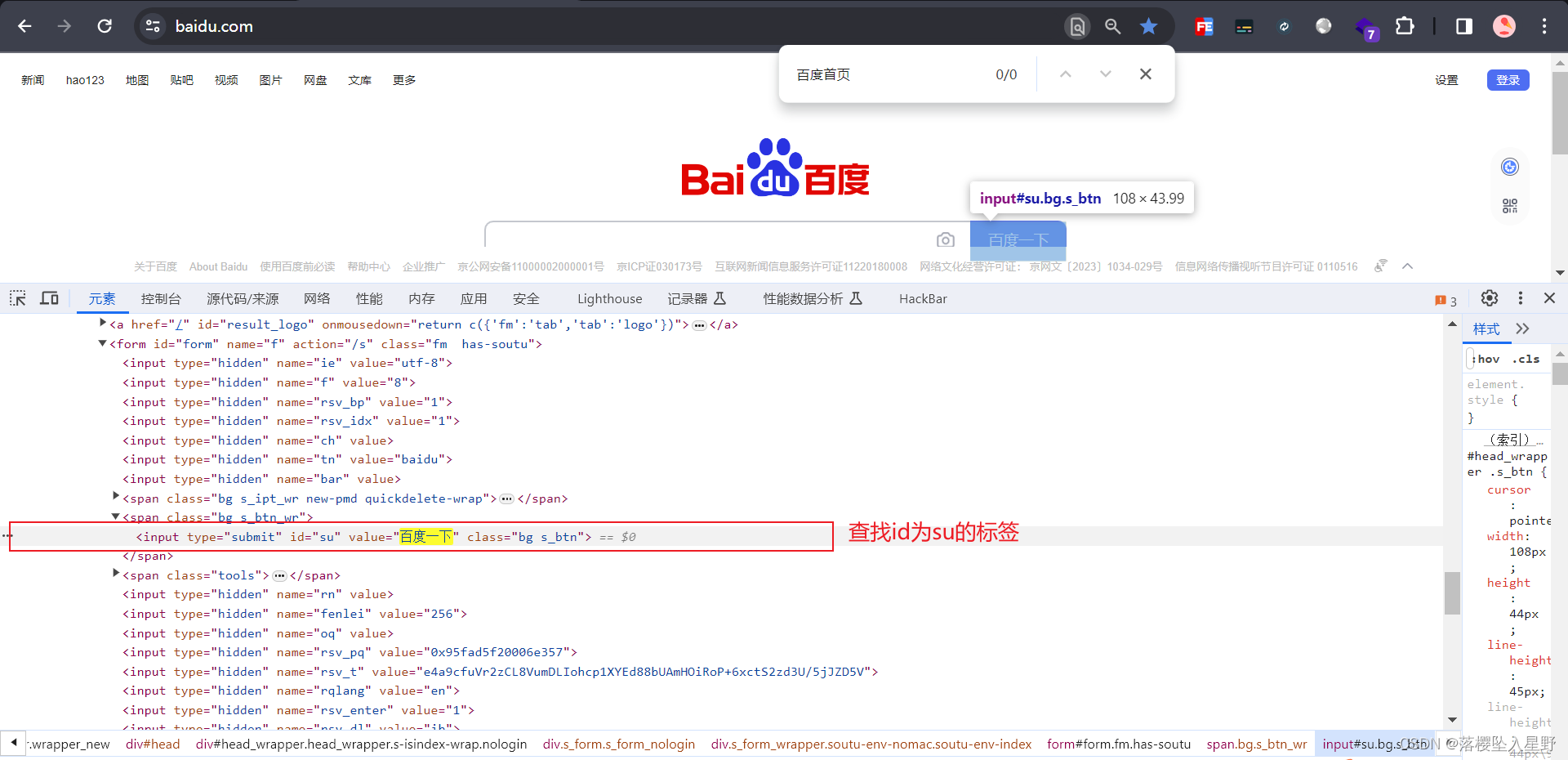Click the browser forward arrow

pos(65,26)
